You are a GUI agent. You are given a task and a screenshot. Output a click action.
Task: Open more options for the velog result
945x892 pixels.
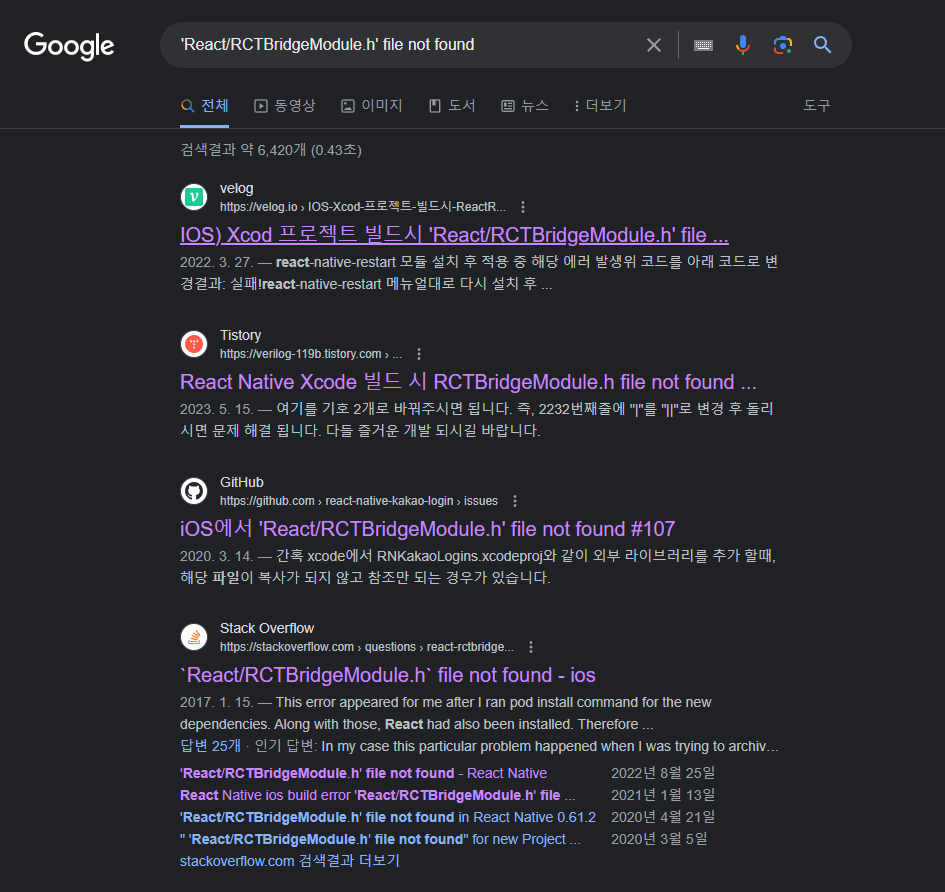[x=523, y=207]
